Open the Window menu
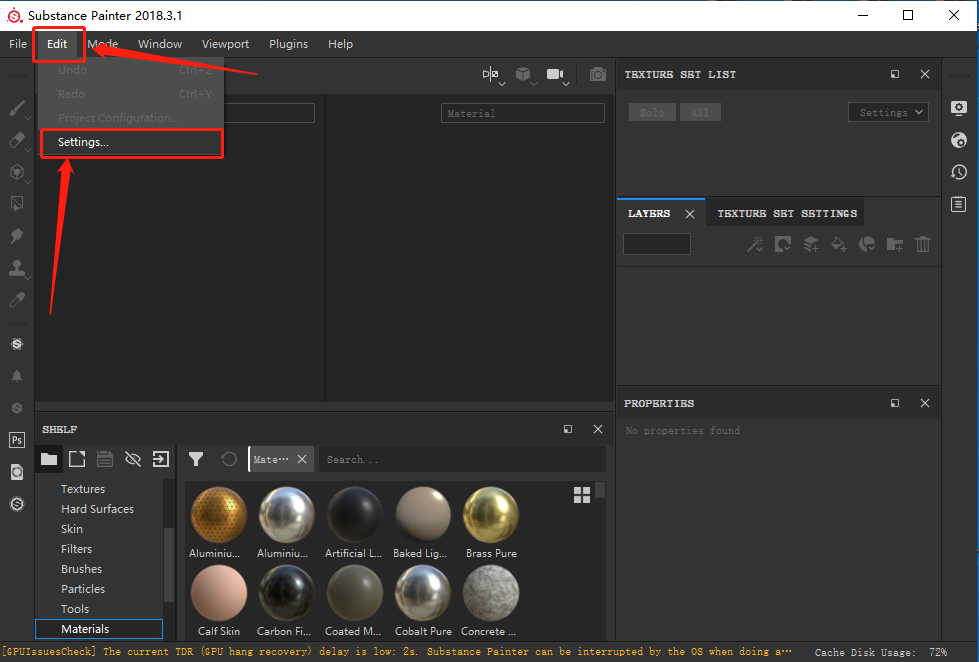Viewport: 979px width, 662px height. pyautogui.click(x=160, y=44)
